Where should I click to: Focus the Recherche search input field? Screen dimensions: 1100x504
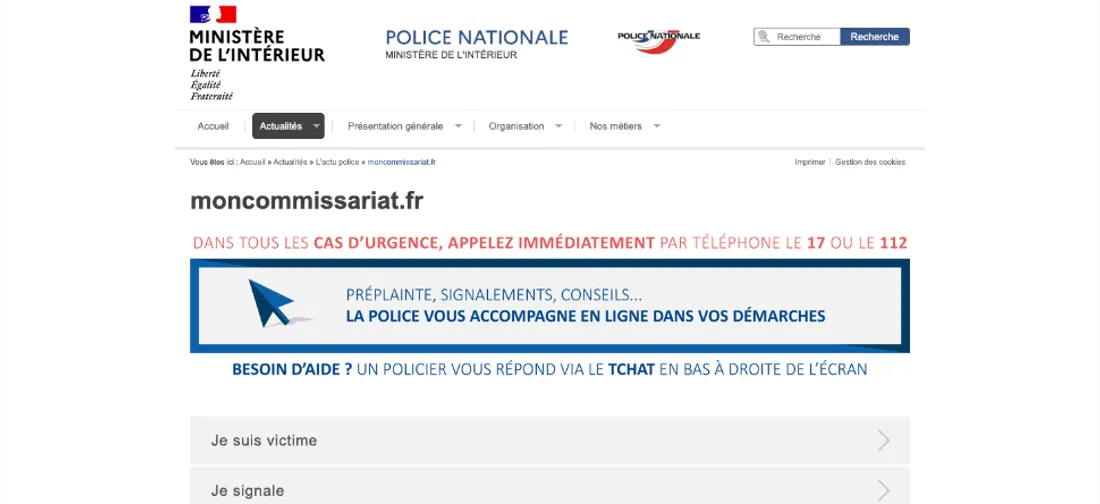pos(804,37)
